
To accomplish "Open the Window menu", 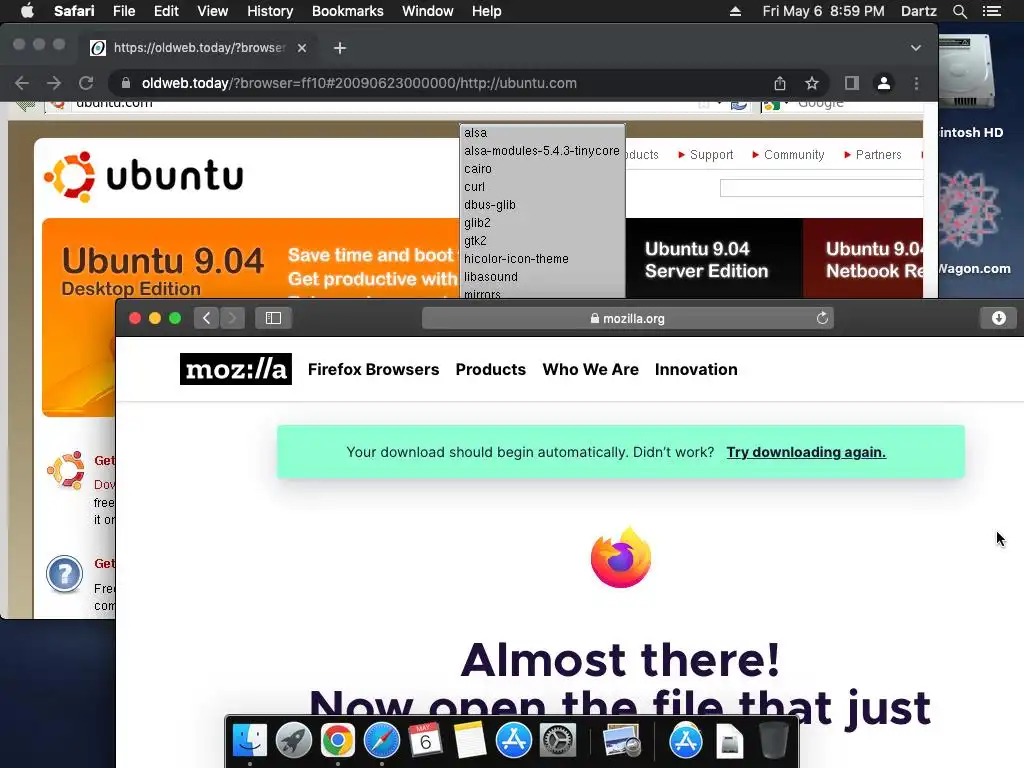I will click(x=427, y=11).
